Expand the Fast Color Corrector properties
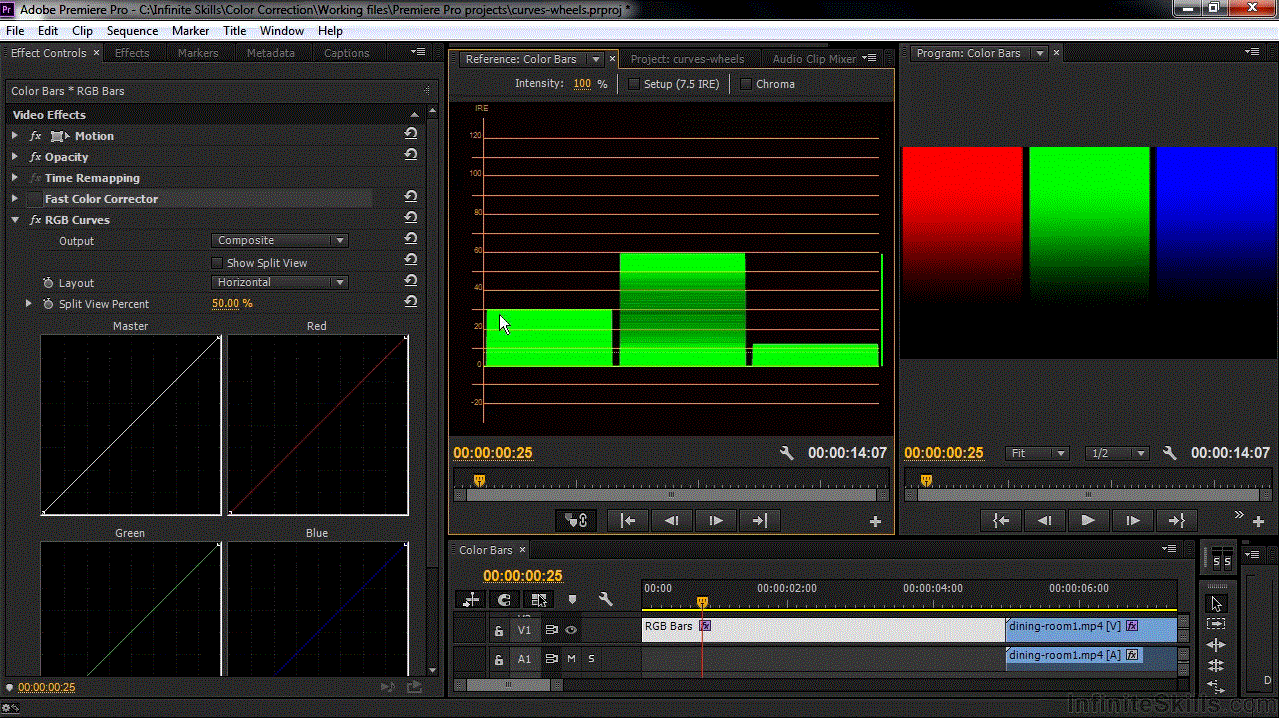The image size is (1279, 718). tap(15, 198)
